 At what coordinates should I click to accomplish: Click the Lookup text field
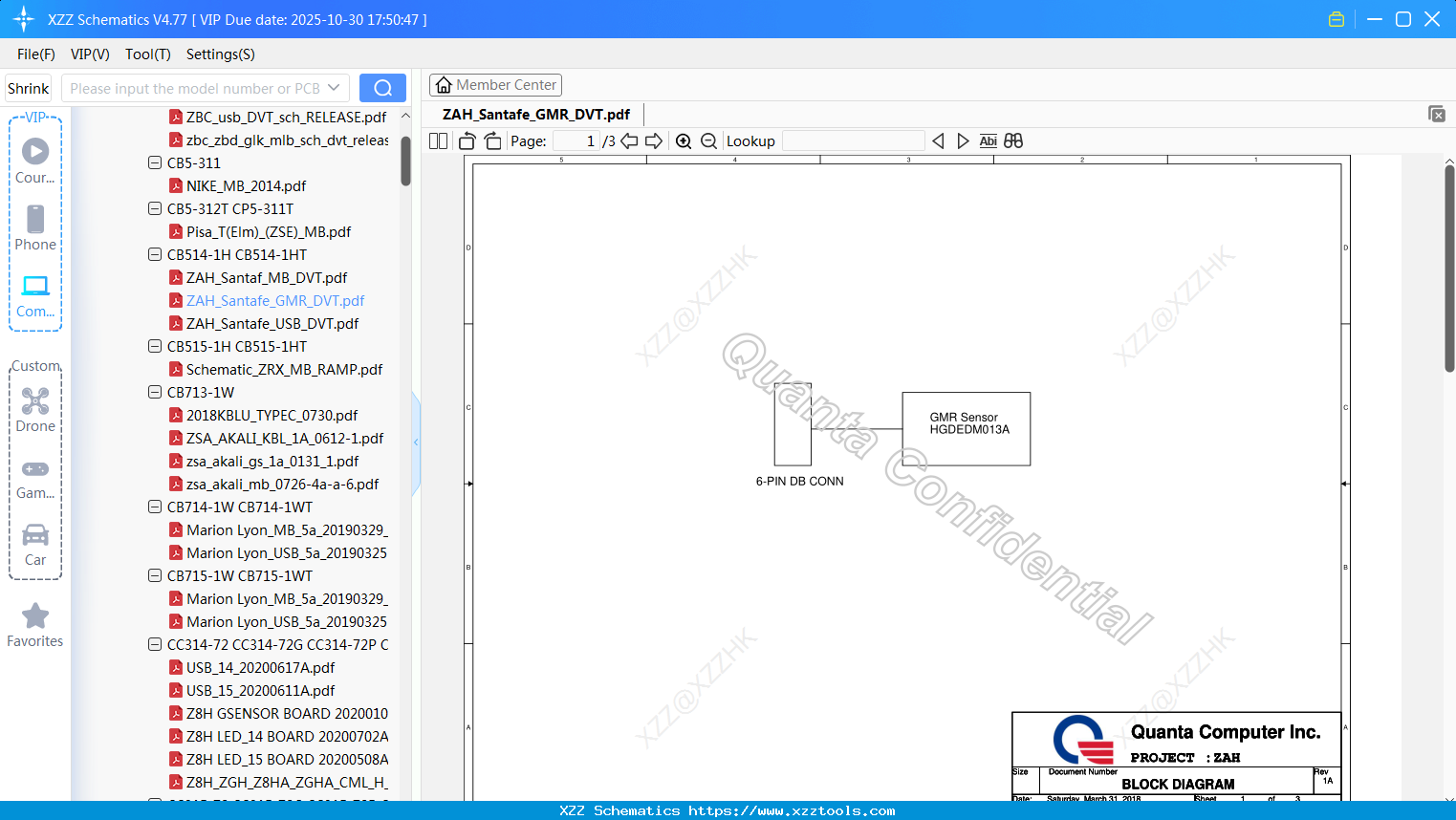854,141
